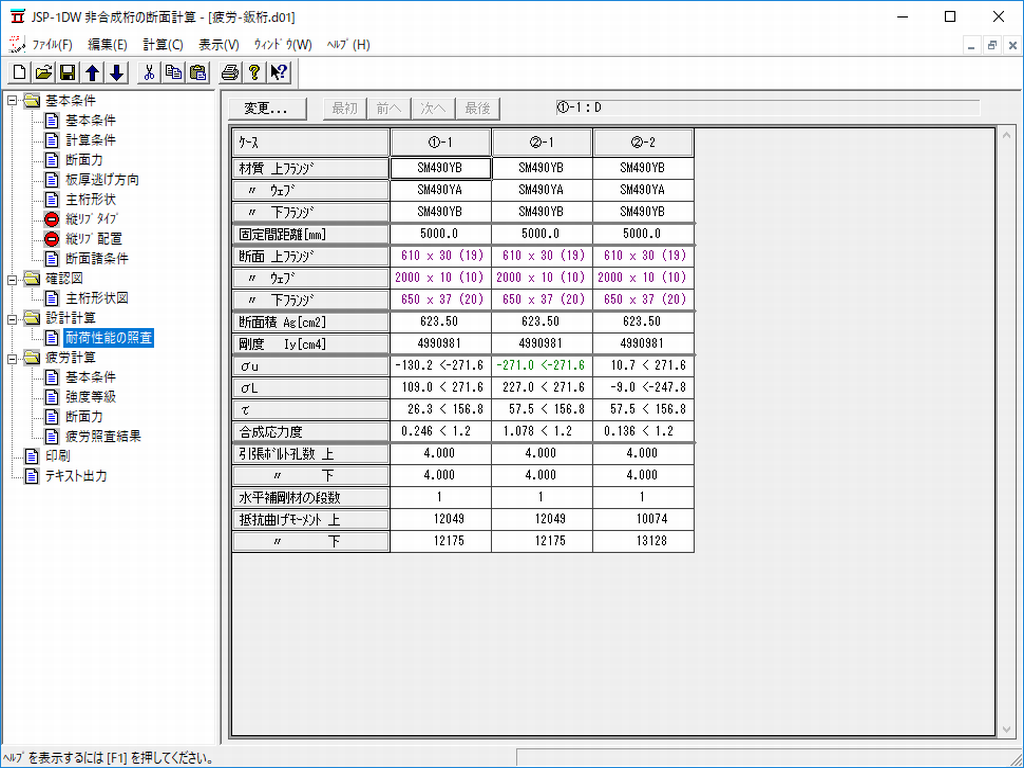The image size is (1024, 768).
Task: Click the yellow question mark help icon
Action: click(254, 72)
